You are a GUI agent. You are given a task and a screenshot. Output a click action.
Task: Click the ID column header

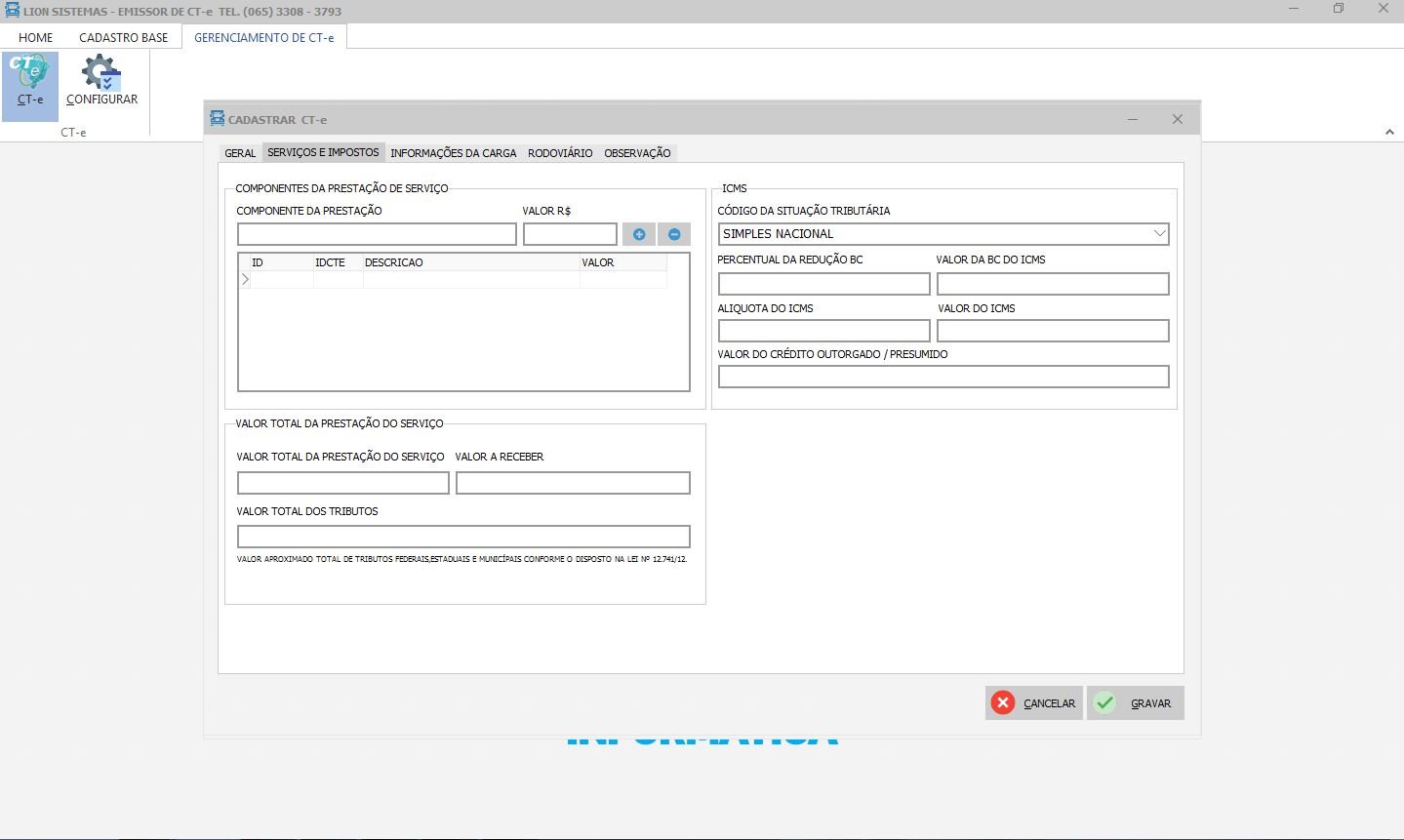point(281,262)
